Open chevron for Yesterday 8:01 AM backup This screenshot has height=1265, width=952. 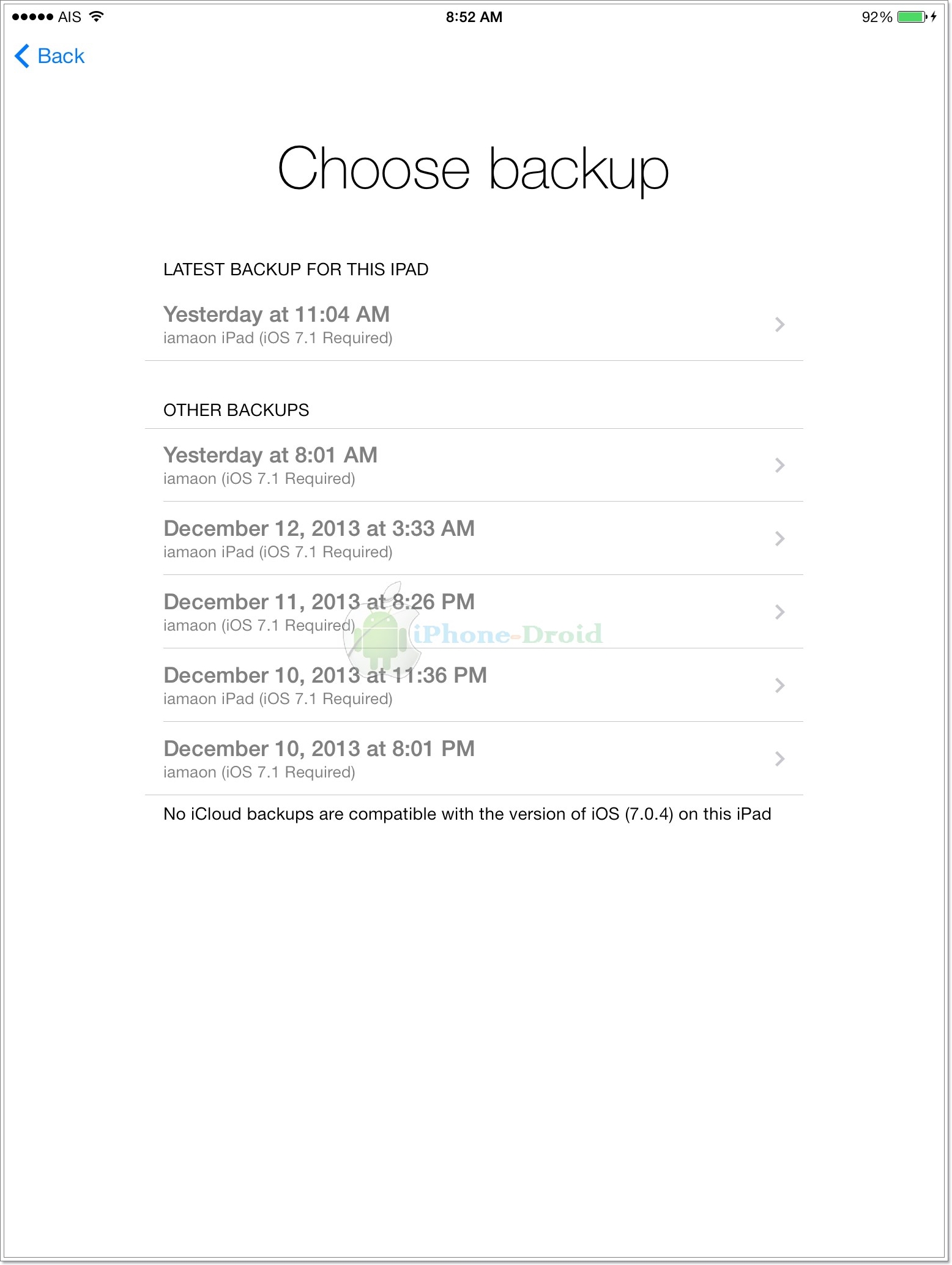pyautogui.click(x=779, y=466)
